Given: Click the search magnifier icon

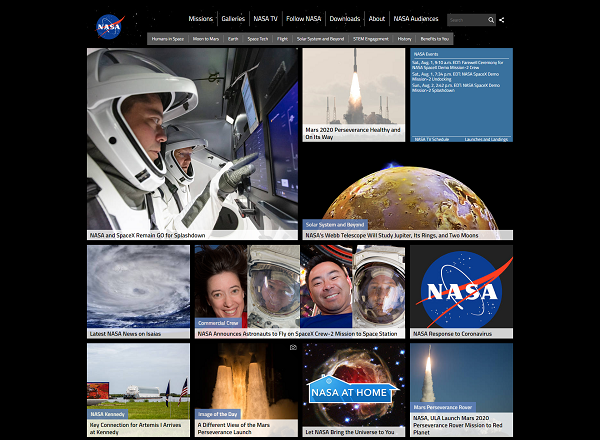Looking at the screenshot, I should 491,20.
